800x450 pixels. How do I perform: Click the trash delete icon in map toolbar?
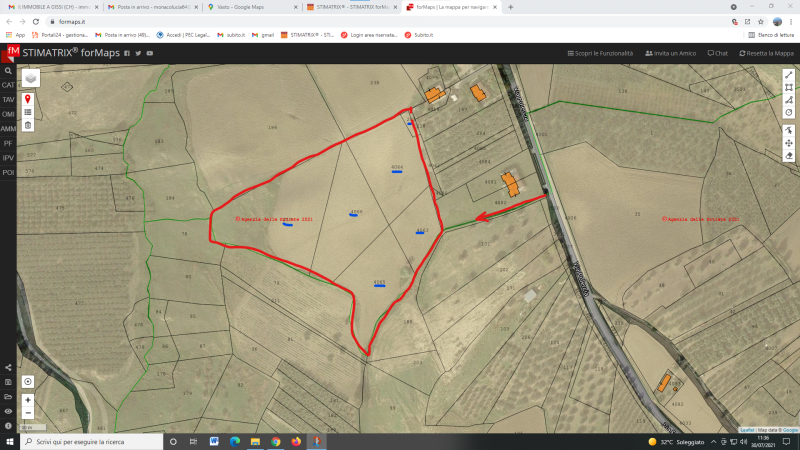pyautogui.click(x=27, y=125)
